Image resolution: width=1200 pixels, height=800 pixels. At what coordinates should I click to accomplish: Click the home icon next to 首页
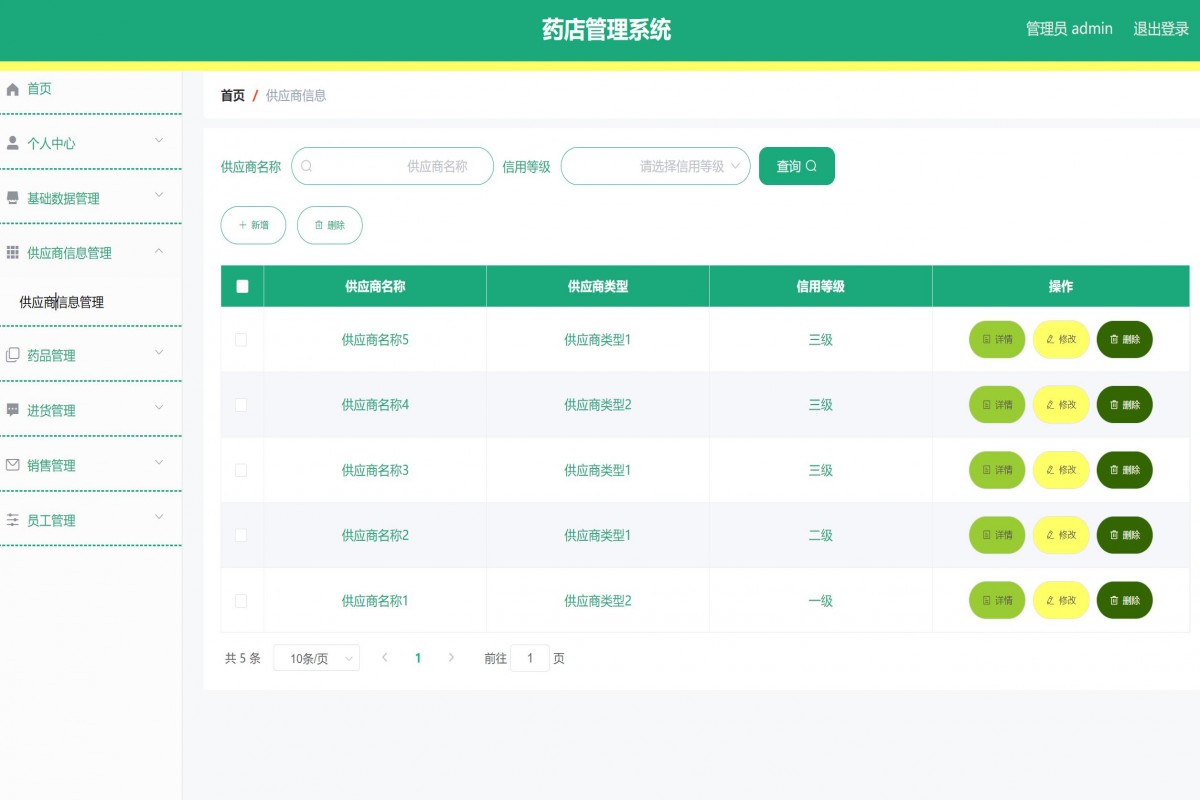(12, 89)
